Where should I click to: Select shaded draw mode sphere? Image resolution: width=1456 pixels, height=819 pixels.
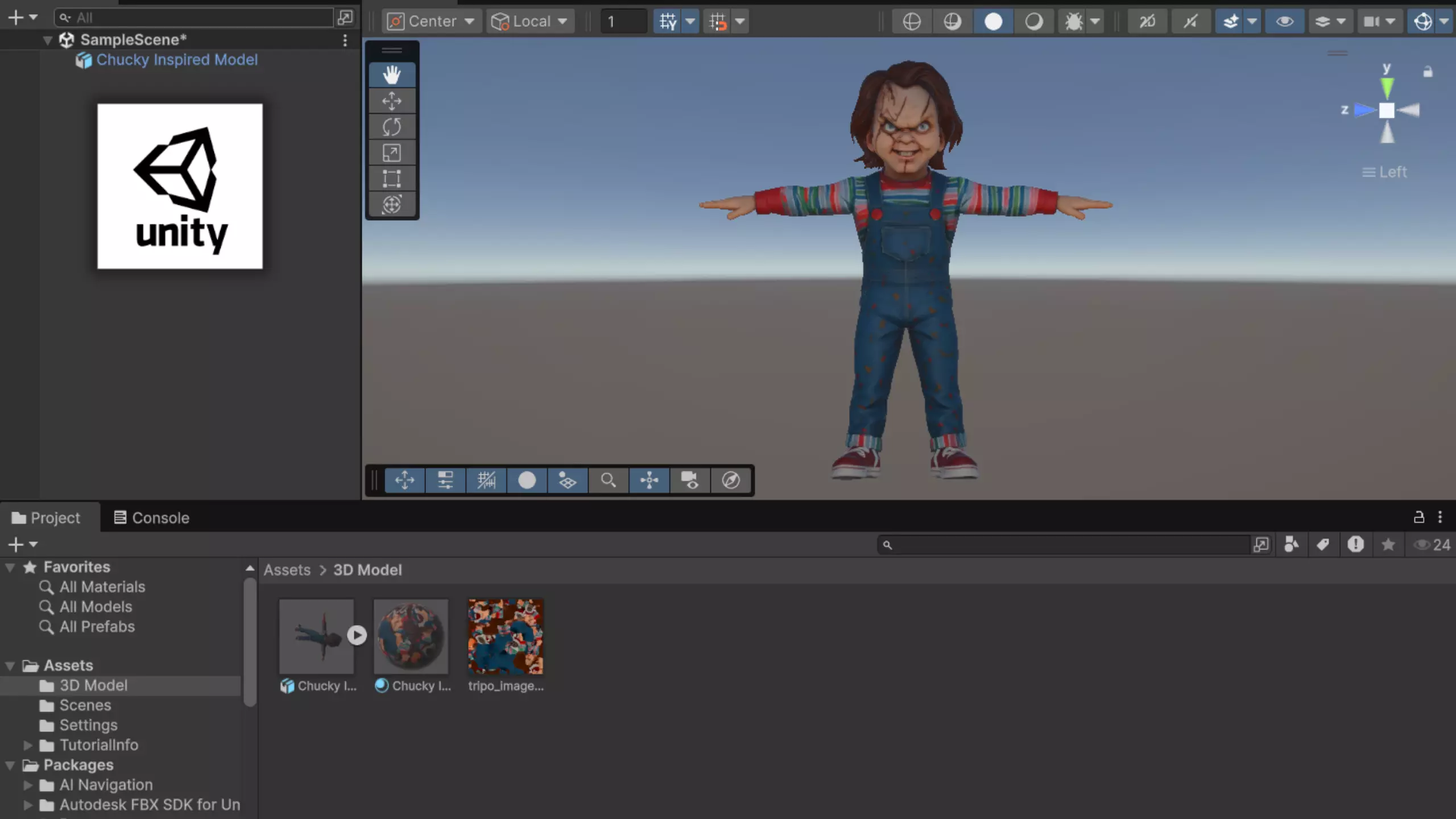point(993,22)
